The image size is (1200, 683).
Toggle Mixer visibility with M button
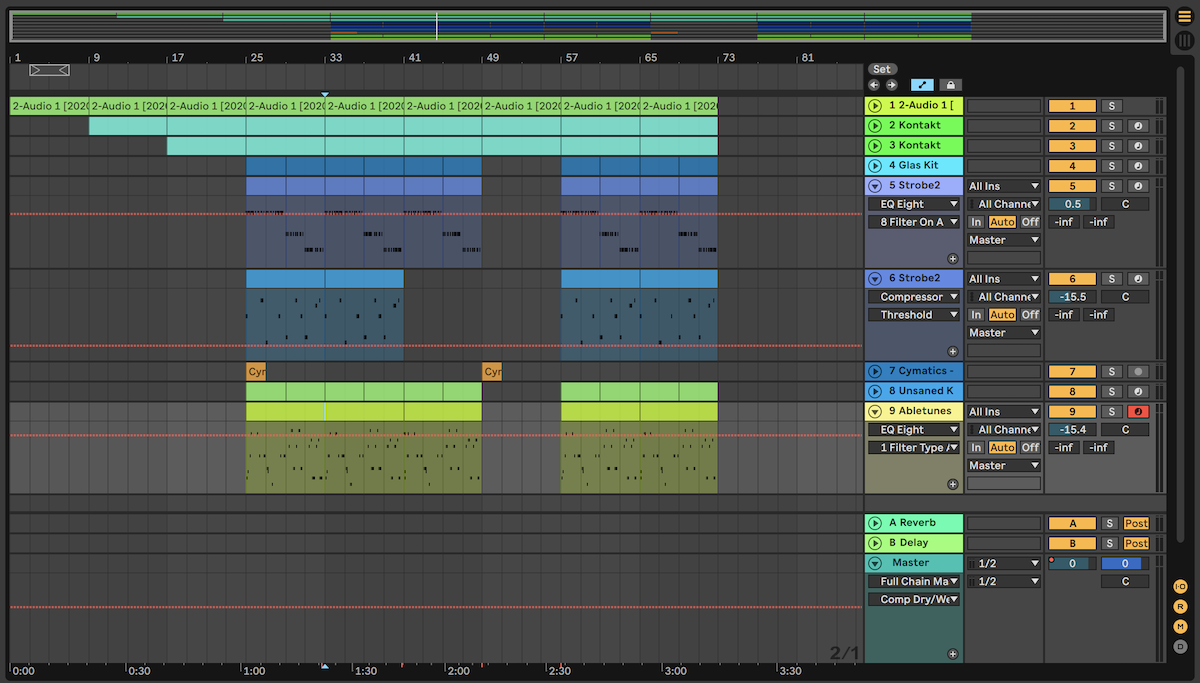(1180, 627)
